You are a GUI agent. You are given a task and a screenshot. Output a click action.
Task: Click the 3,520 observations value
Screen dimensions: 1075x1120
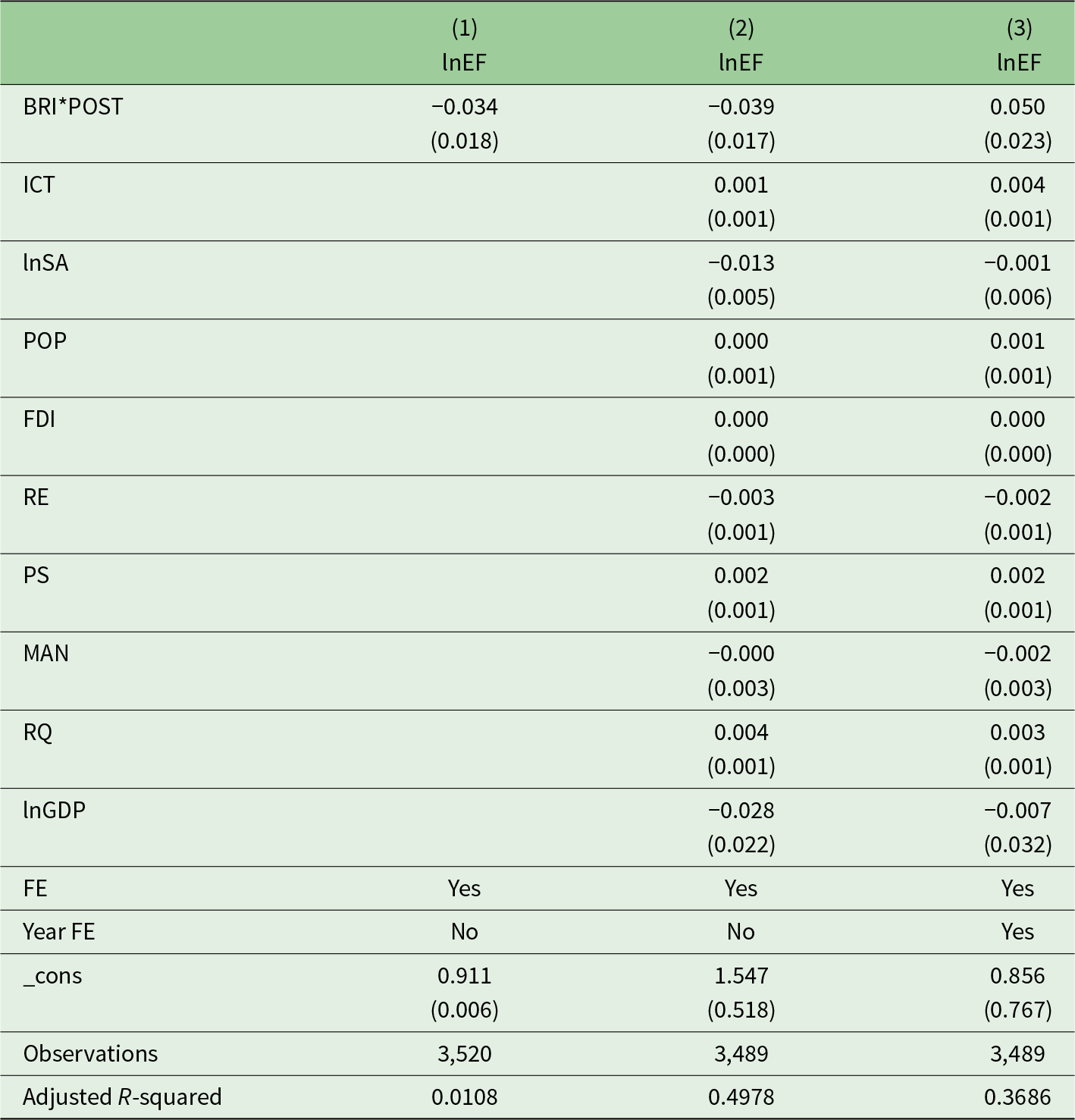pyautogui.click(x=465, y=1054)
